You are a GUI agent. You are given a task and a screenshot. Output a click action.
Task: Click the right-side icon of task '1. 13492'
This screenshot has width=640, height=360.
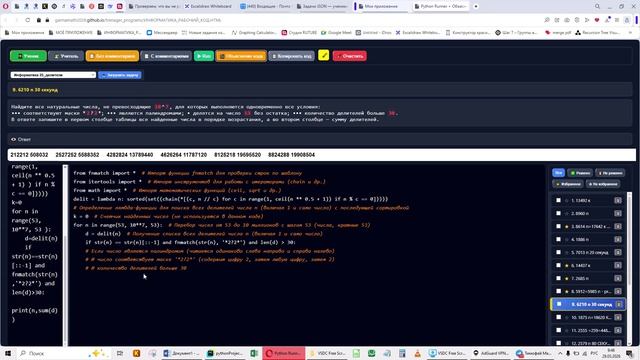coord(618,200)
